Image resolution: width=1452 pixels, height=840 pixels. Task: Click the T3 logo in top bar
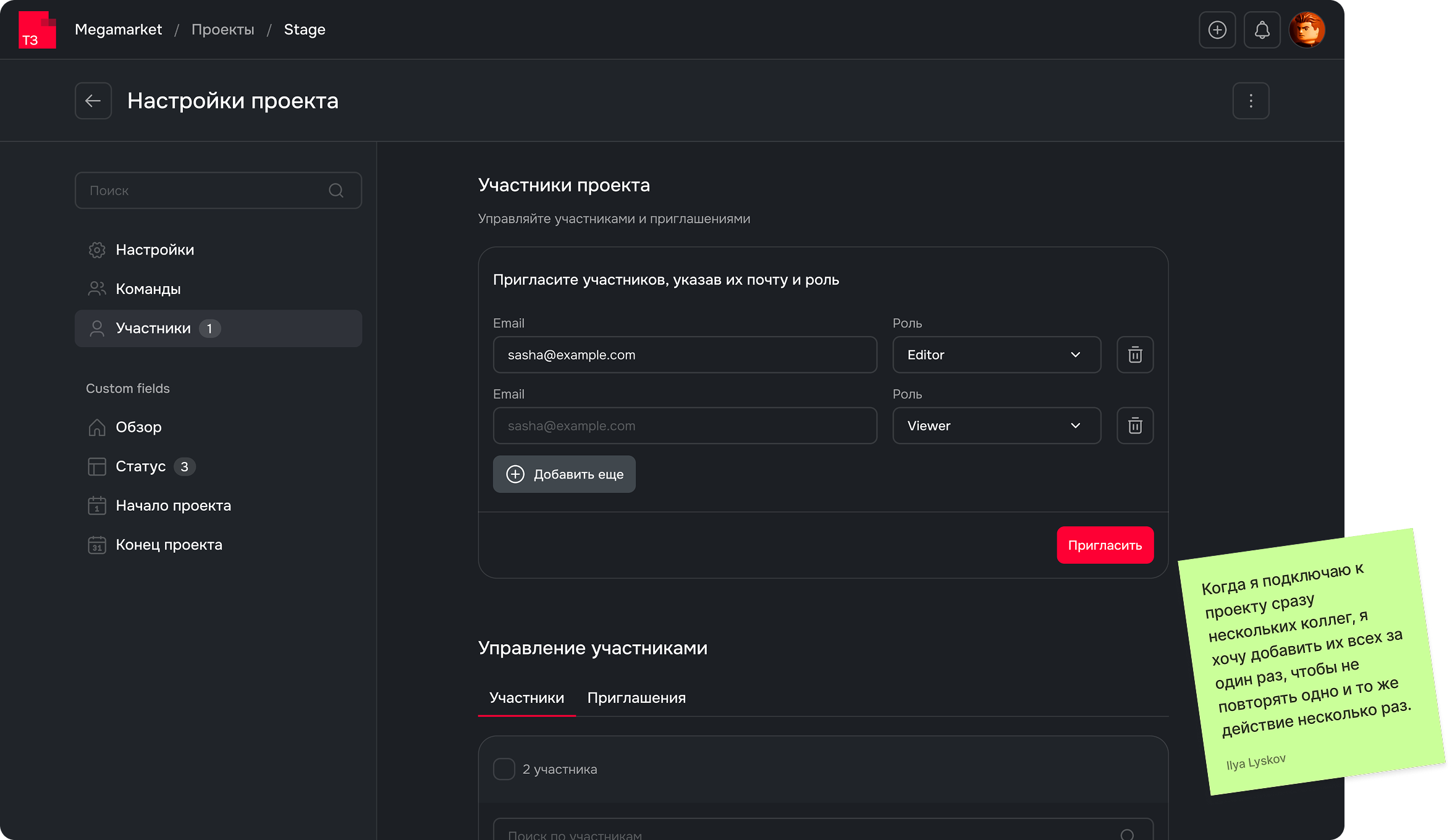tap(37, 30)
